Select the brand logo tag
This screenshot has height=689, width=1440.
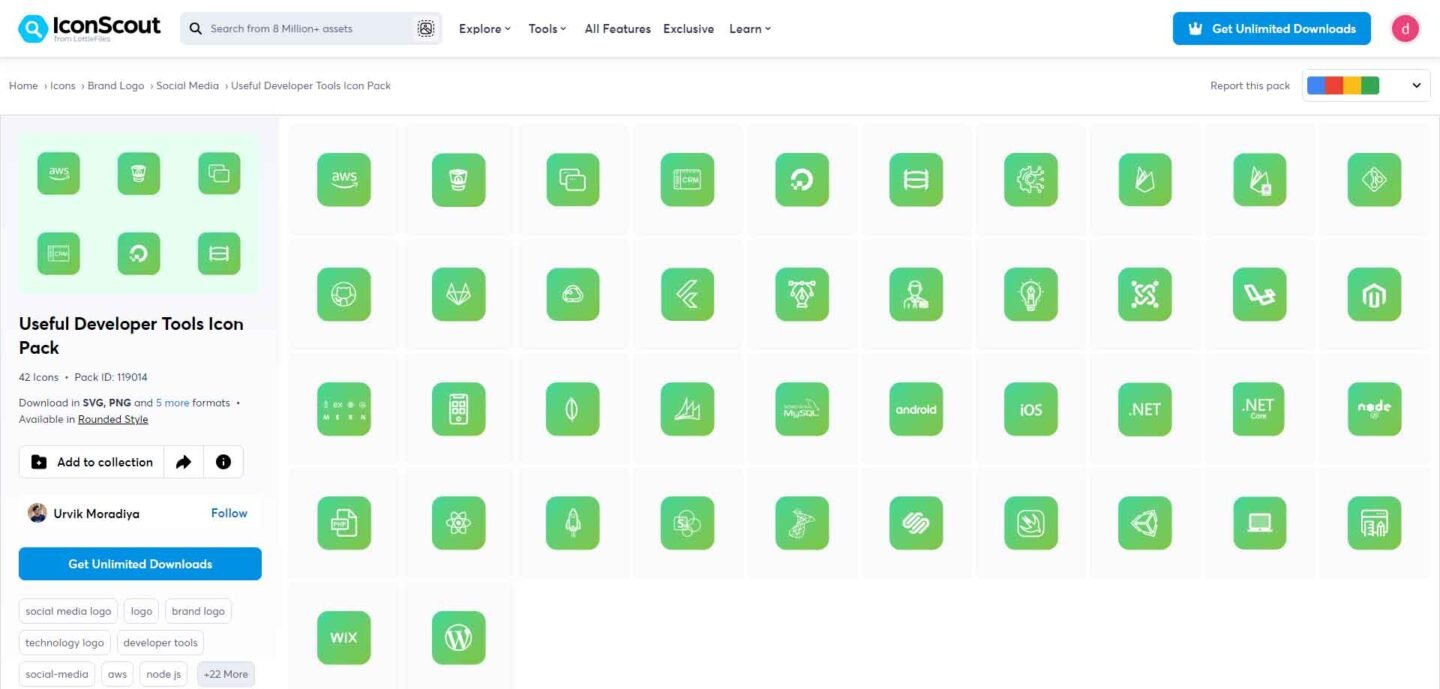tap(198, 611)
